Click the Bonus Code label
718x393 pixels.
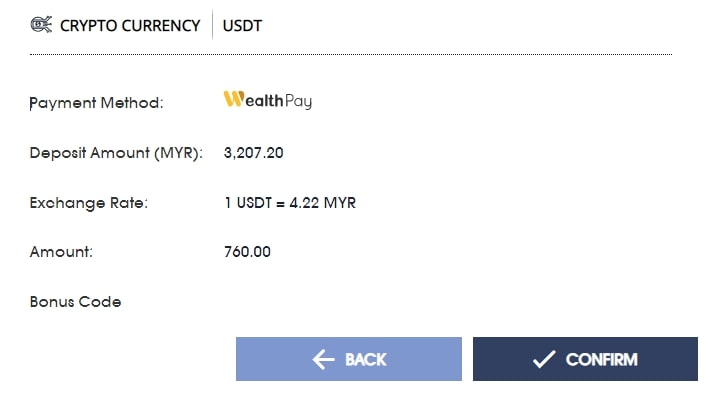[x=76, y=302]
